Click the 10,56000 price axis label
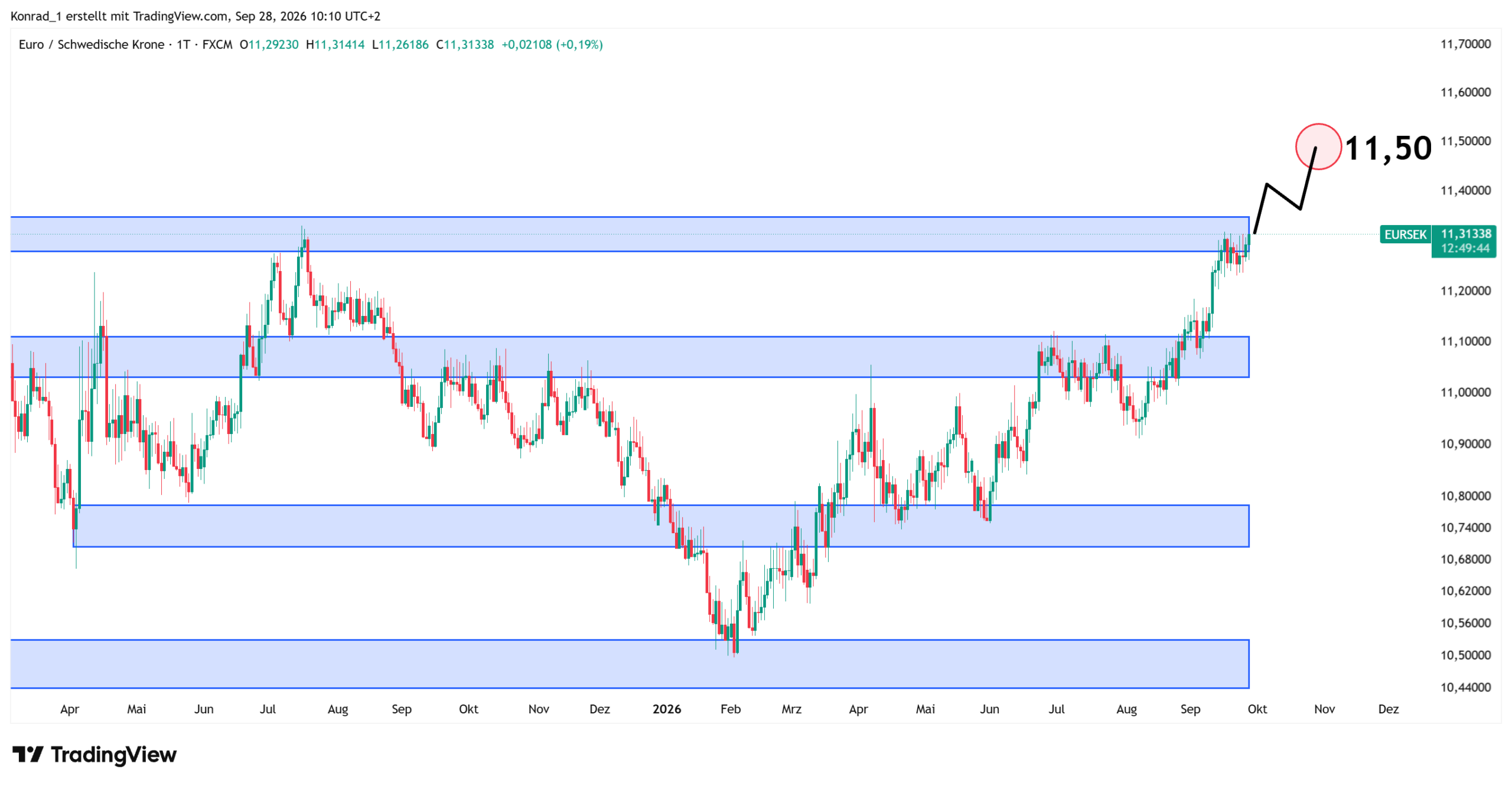Screen dimensions: 1512x786 coord(1465,622)
